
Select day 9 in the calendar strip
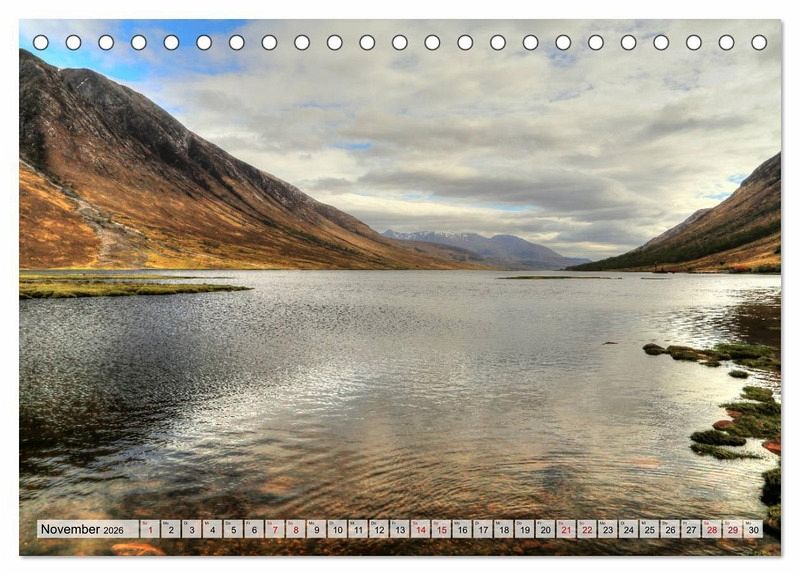tap(317, 529)
